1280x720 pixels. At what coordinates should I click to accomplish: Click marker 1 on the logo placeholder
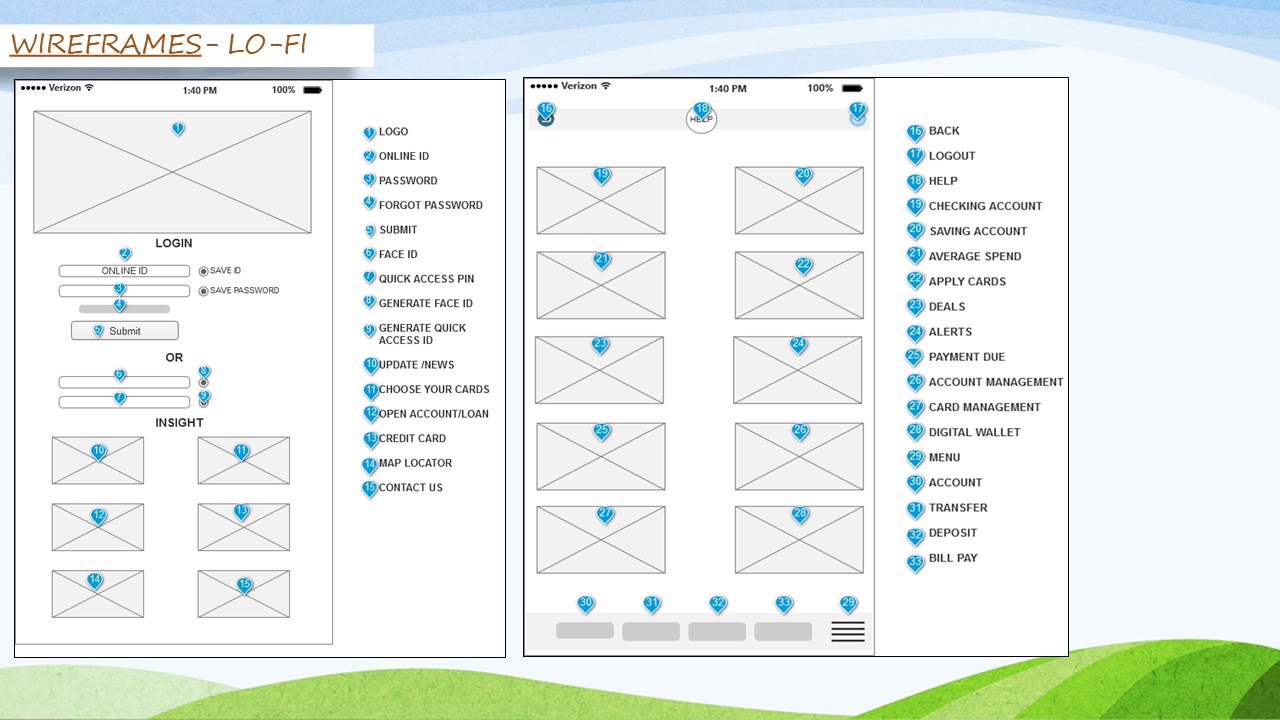click(x=178, y=129)
